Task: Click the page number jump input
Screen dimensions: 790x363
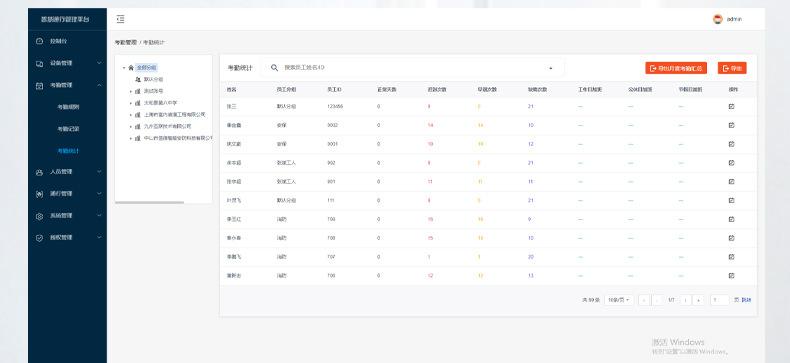Action: click(720, 300)
